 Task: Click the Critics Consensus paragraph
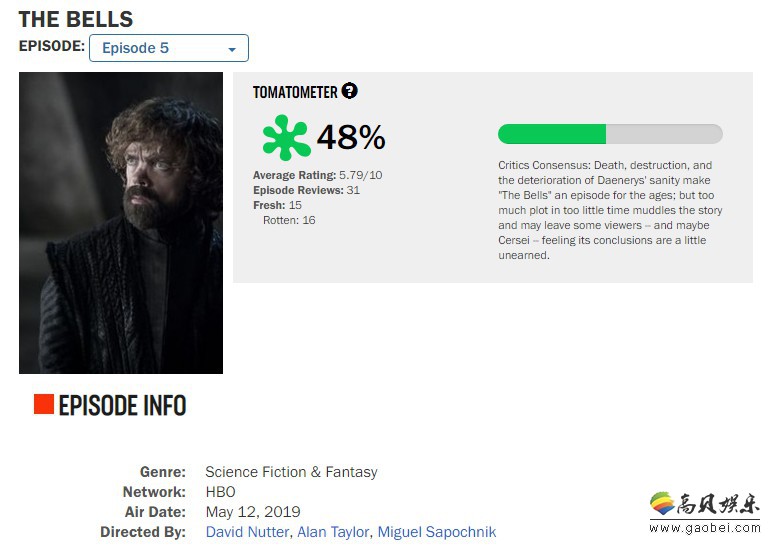pos(610,210)
